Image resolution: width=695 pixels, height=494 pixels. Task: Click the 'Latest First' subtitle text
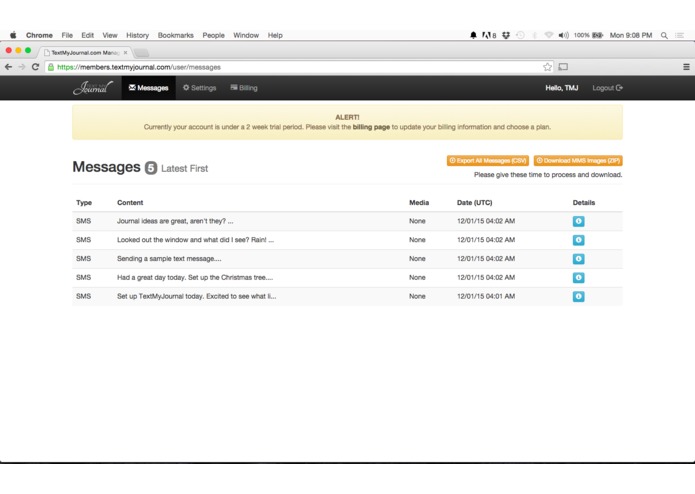coord(184,168)
